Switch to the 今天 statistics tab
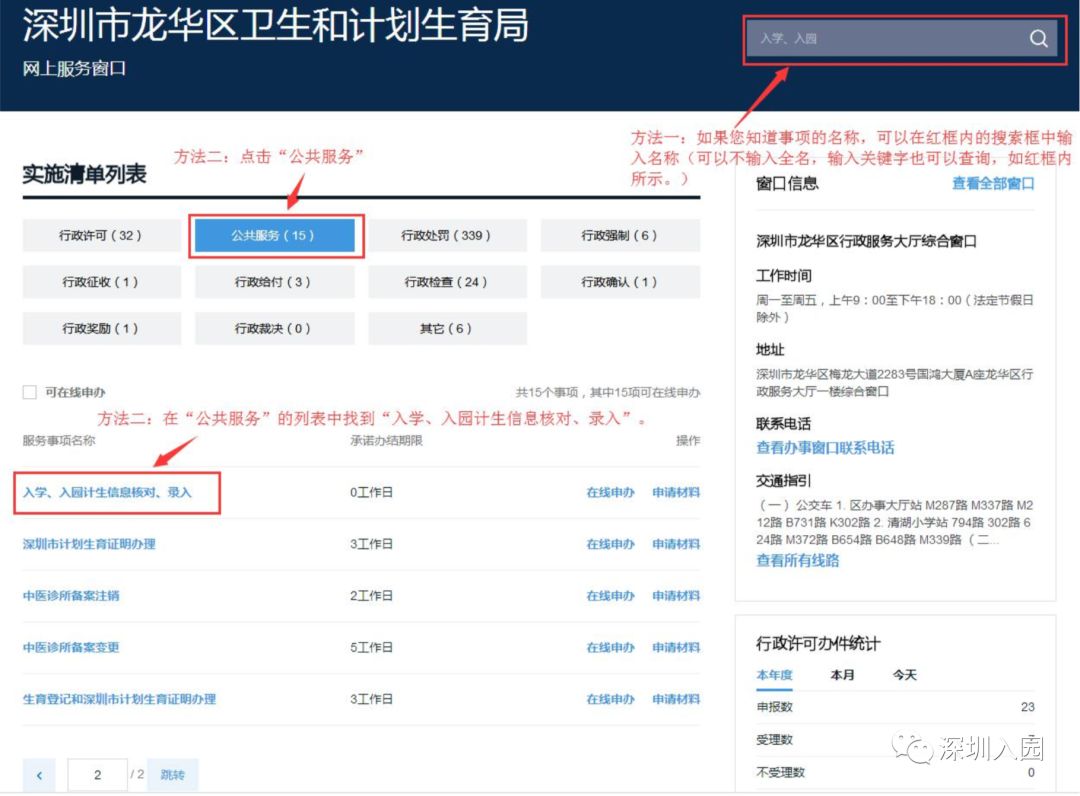The height and width of the screenshot is (796, 1080). [x=904, y=675]
